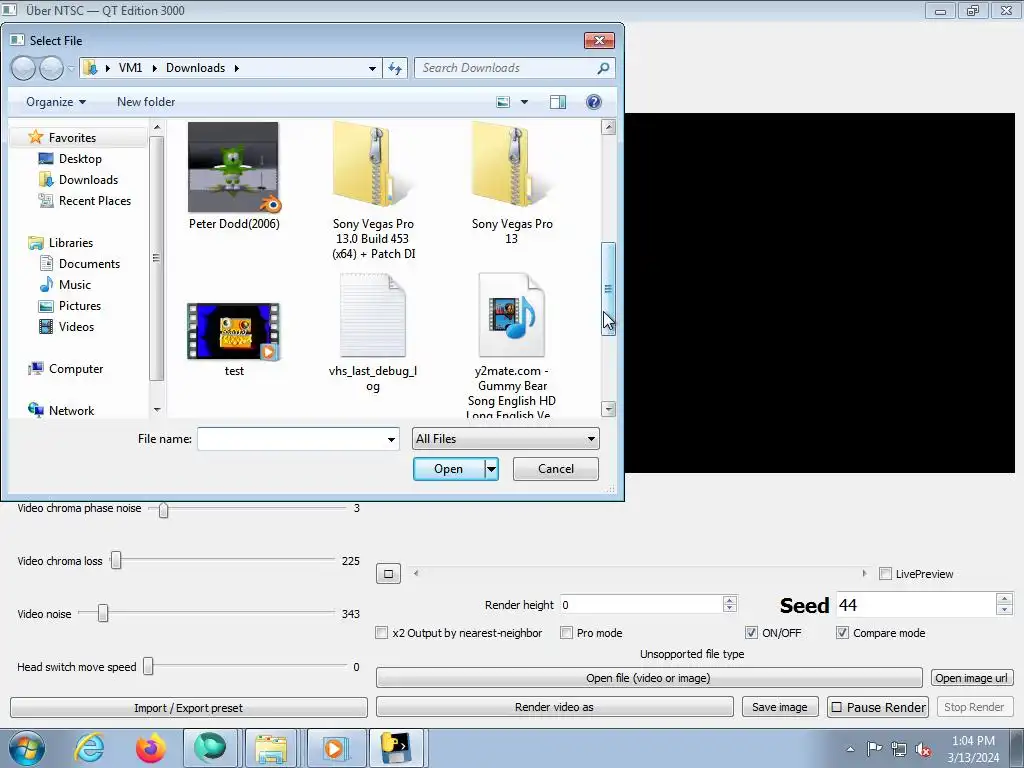Decrease the Seed value spinner
The image size is (1024, 768).
click(1004, 609)
